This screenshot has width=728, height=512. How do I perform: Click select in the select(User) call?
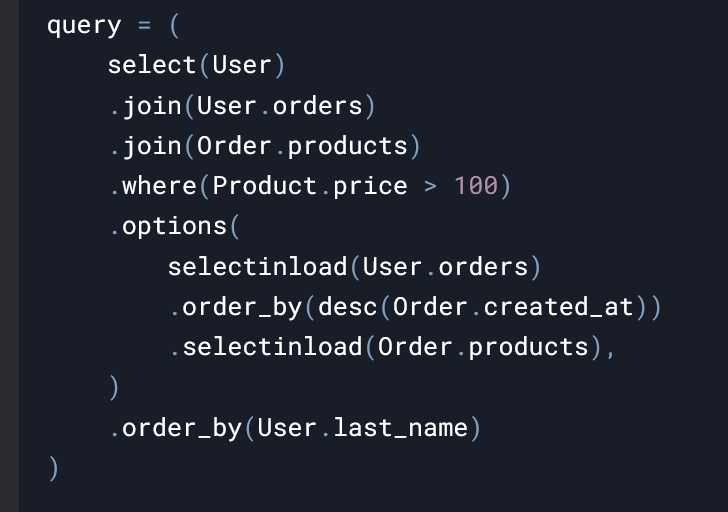coord(152,65)
